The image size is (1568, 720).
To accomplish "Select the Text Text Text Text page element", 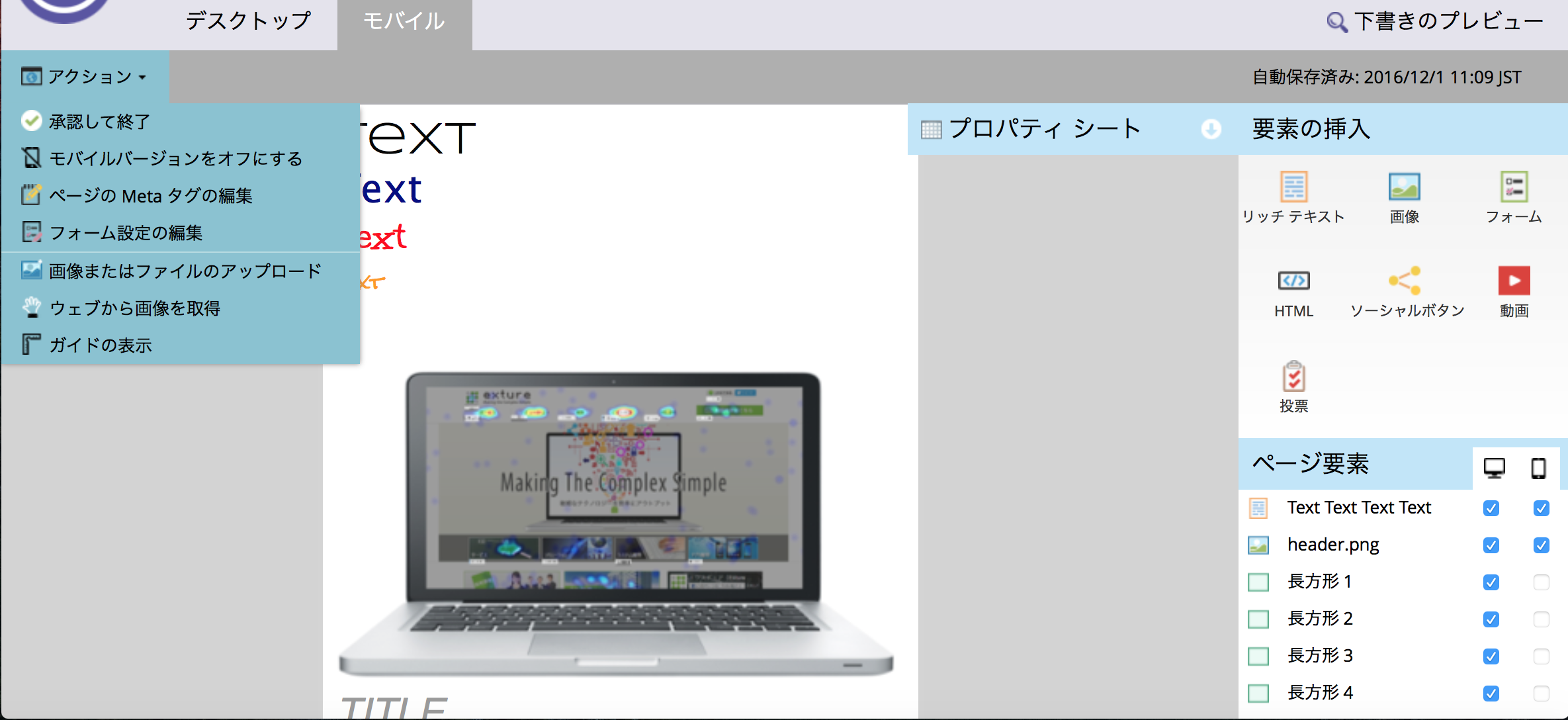I will 1359,507.
